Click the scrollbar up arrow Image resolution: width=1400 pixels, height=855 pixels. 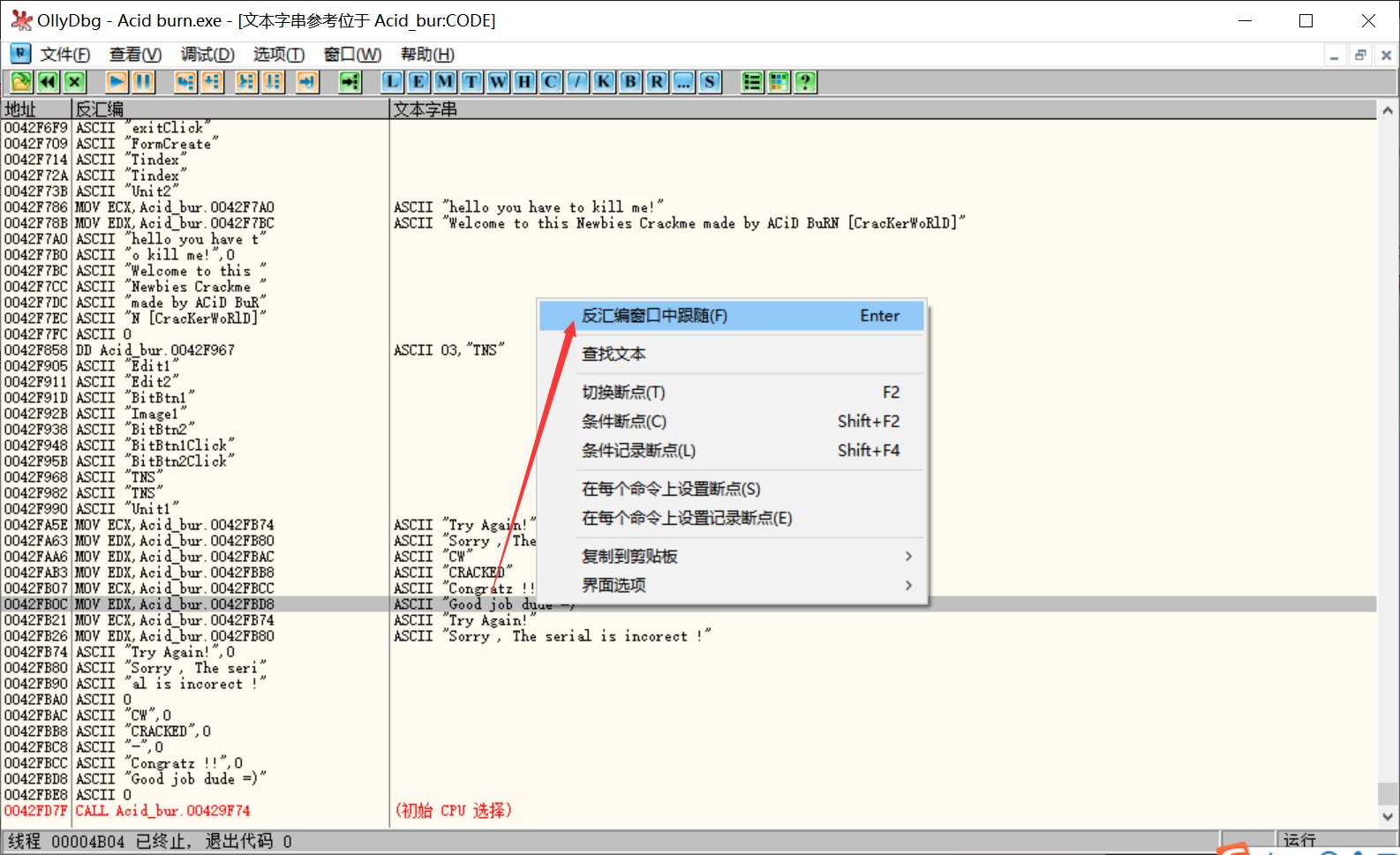pos(1388,110)
